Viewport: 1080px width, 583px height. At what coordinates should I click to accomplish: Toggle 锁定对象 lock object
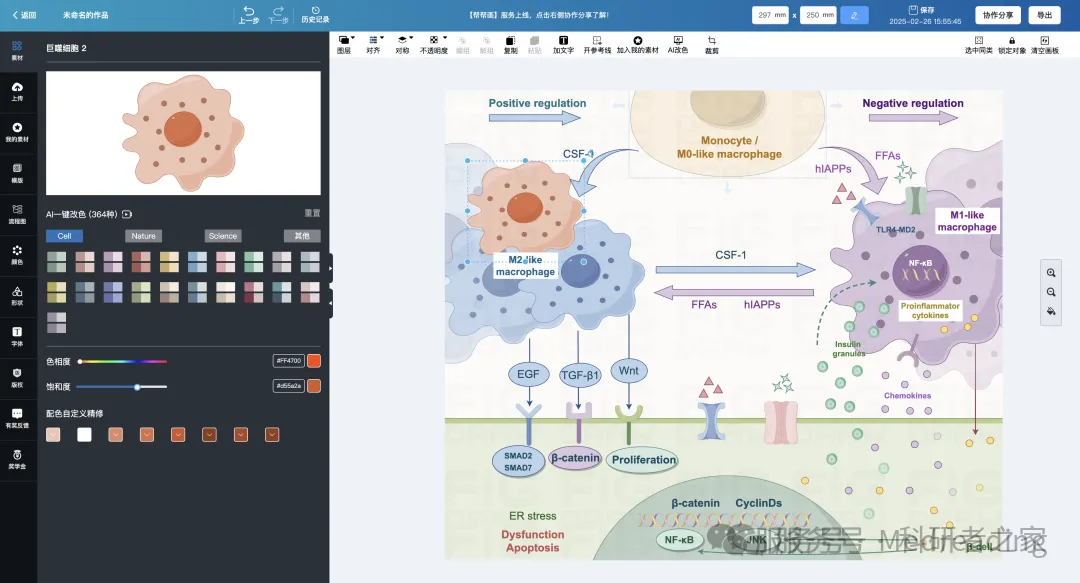1011,45
